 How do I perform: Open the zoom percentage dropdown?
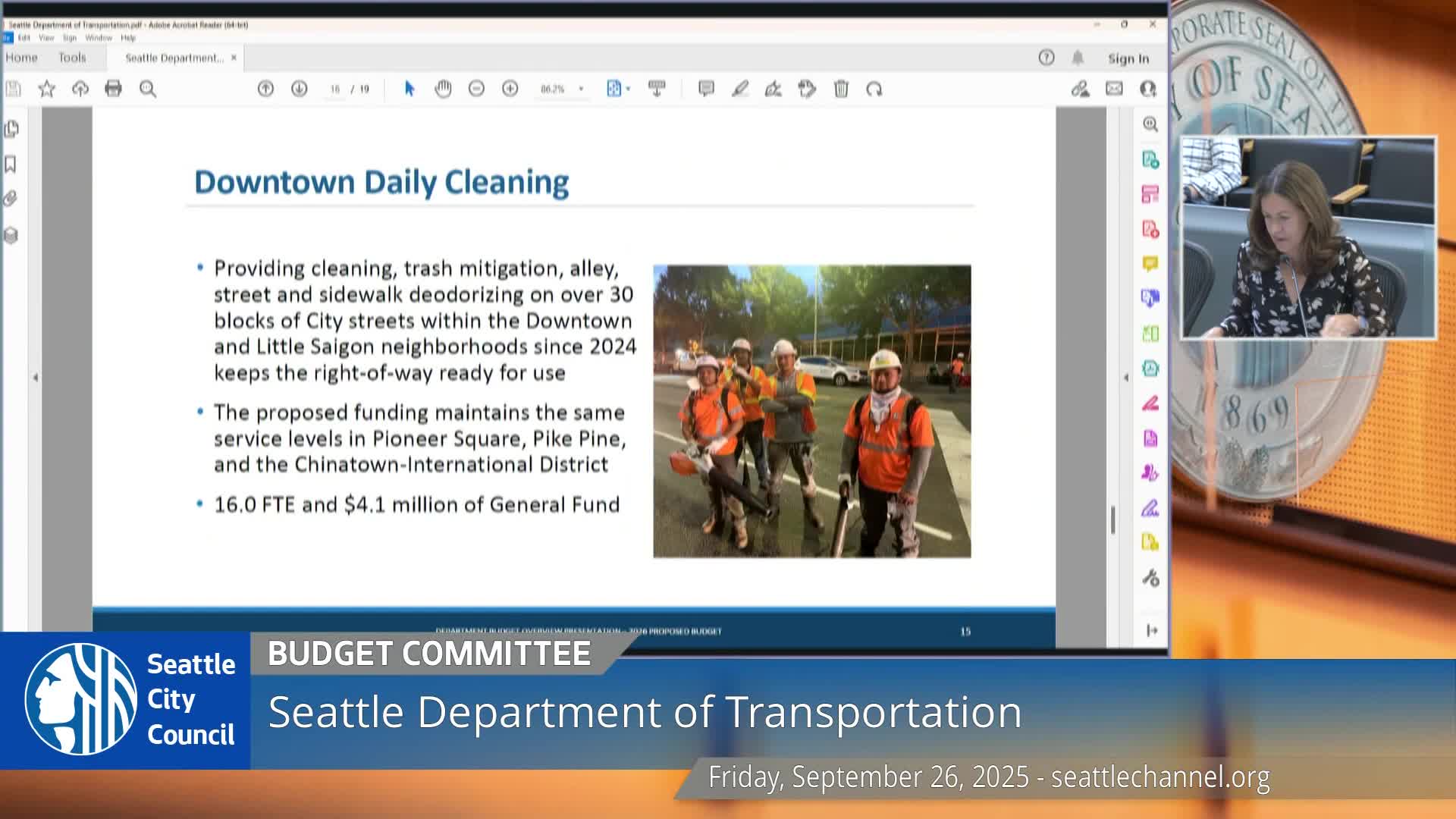coord(561,89)
